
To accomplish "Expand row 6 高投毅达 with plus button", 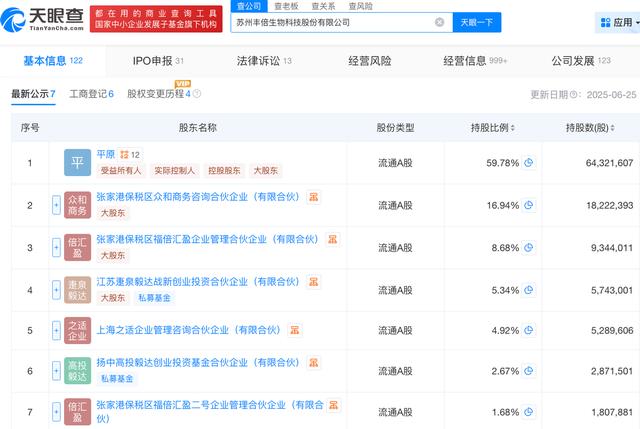I will [x=56, y=372].
